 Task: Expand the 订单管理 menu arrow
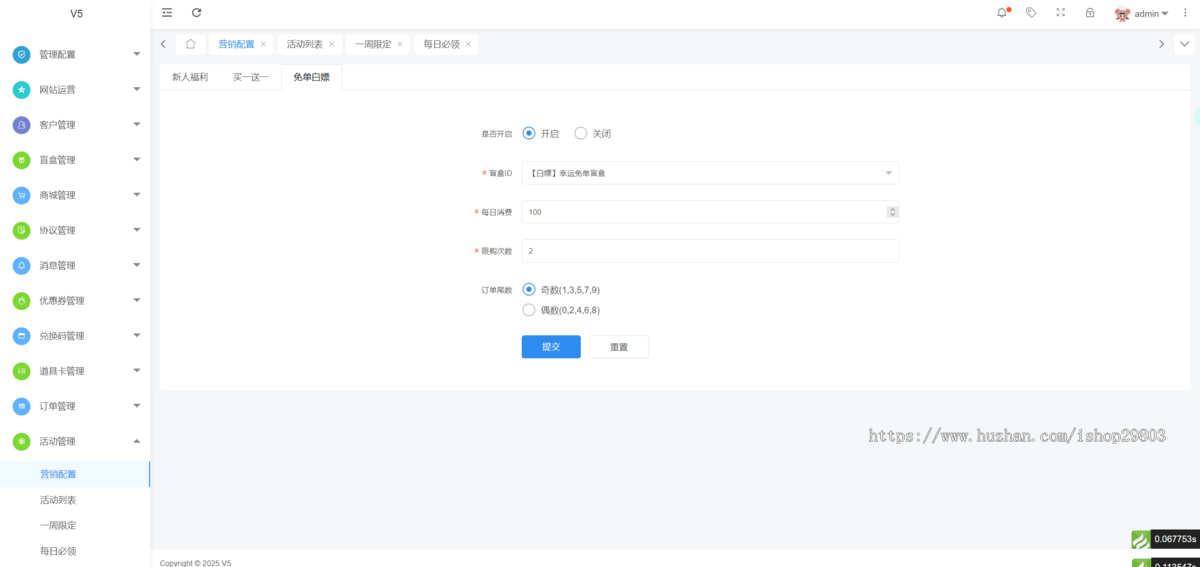pyautogui.click(x=137, y=406)
